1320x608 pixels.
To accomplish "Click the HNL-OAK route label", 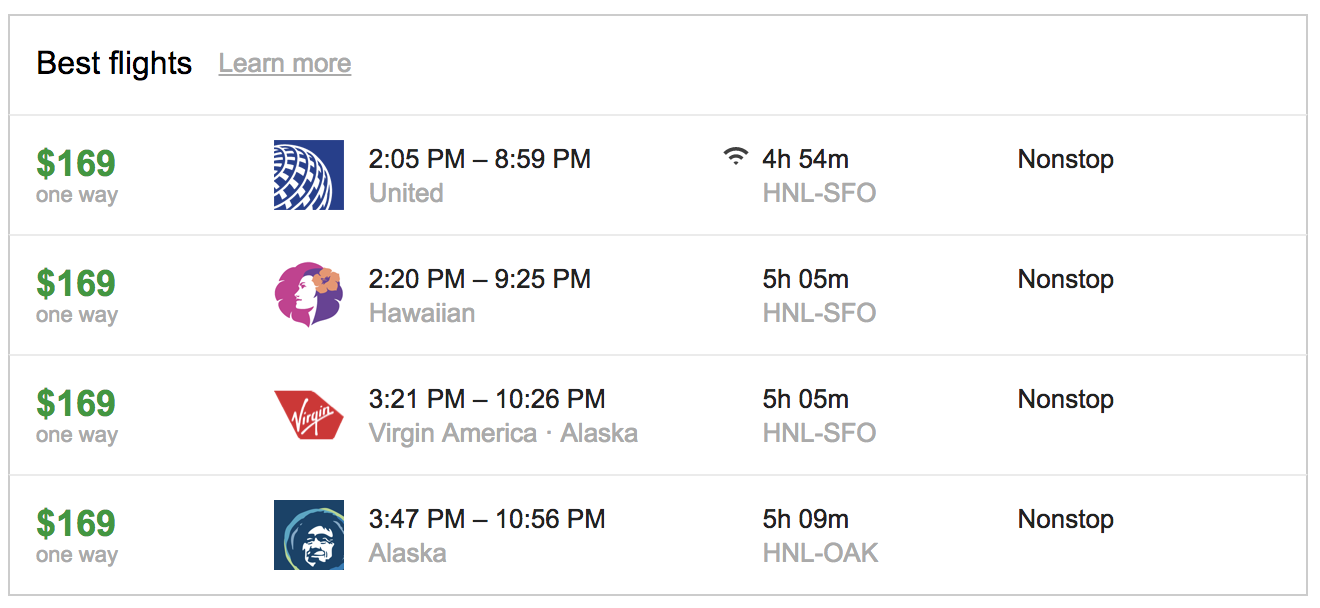I will (x=821, y=553).
